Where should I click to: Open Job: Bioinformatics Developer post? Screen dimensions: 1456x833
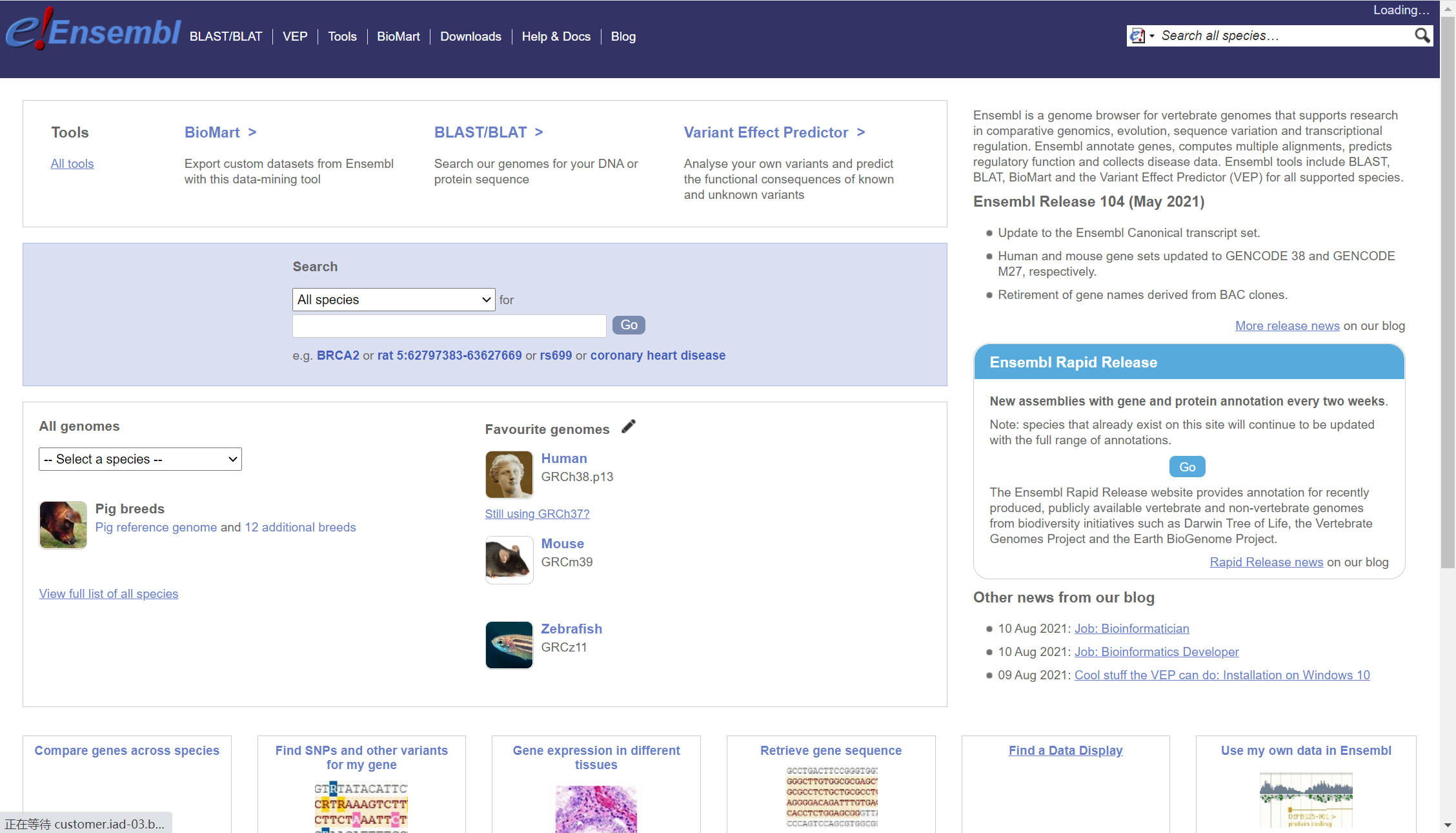[x=1157, y=652]
